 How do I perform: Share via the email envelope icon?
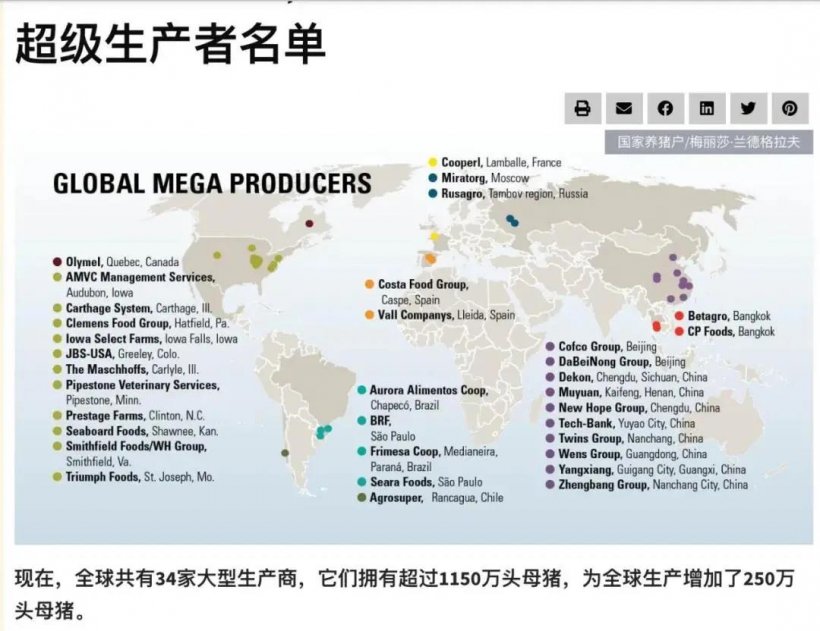point(624,108)
